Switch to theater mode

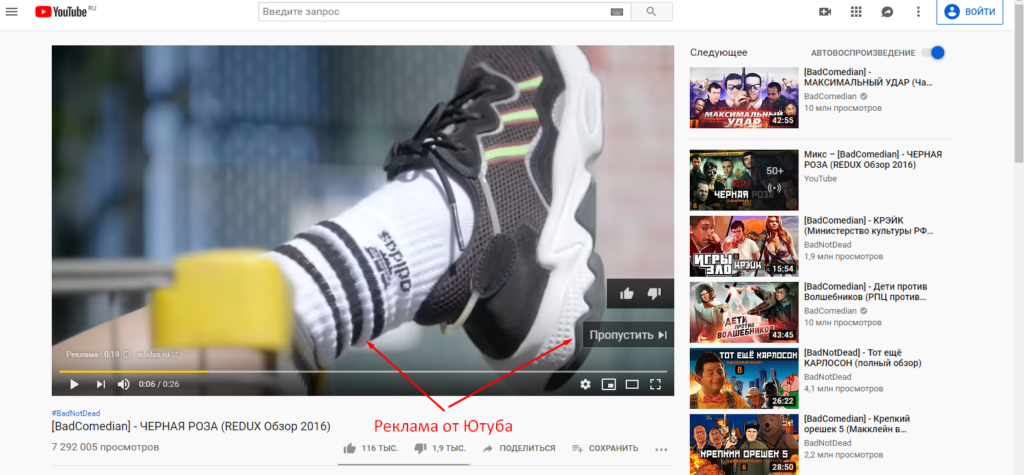[632, 384]
